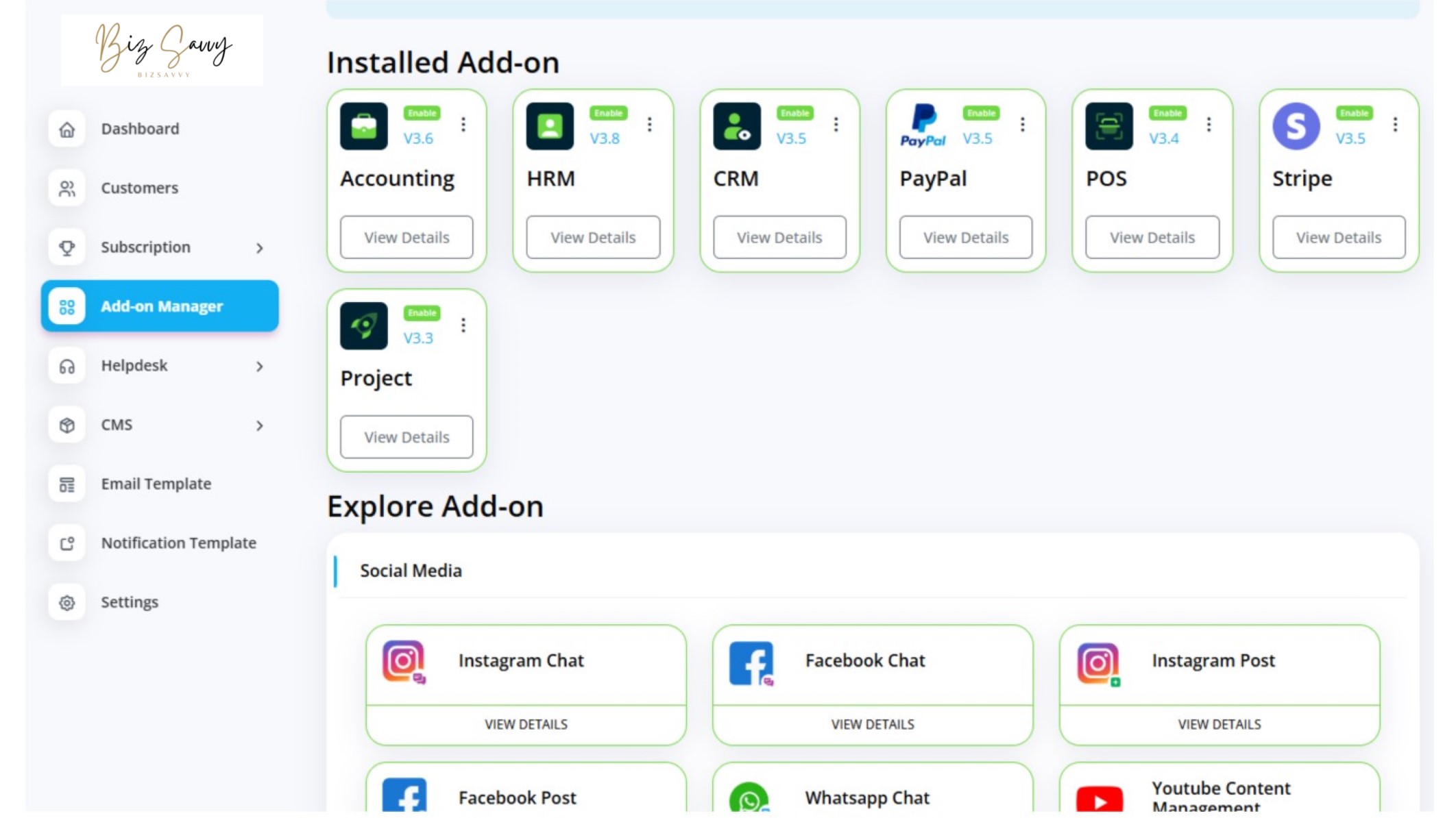The image size is (1456, 818).
Task: Open the Project three-dot options menu
Action: (463, 325)
